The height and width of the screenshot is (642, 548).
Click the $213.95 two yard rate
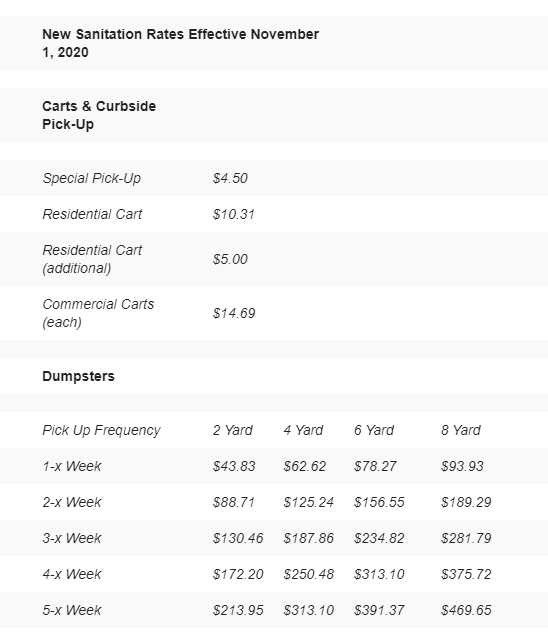(238, 610)
